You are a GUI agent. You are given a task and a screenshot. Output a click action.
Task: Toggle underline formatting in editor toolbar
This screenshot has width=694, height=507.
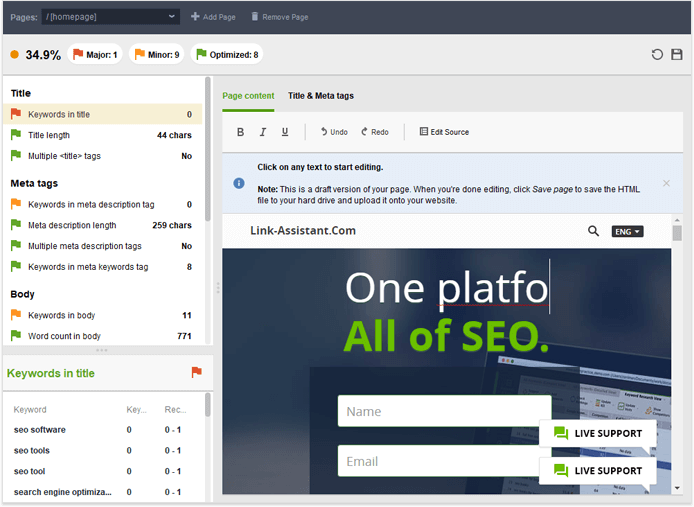coord(285,132)
